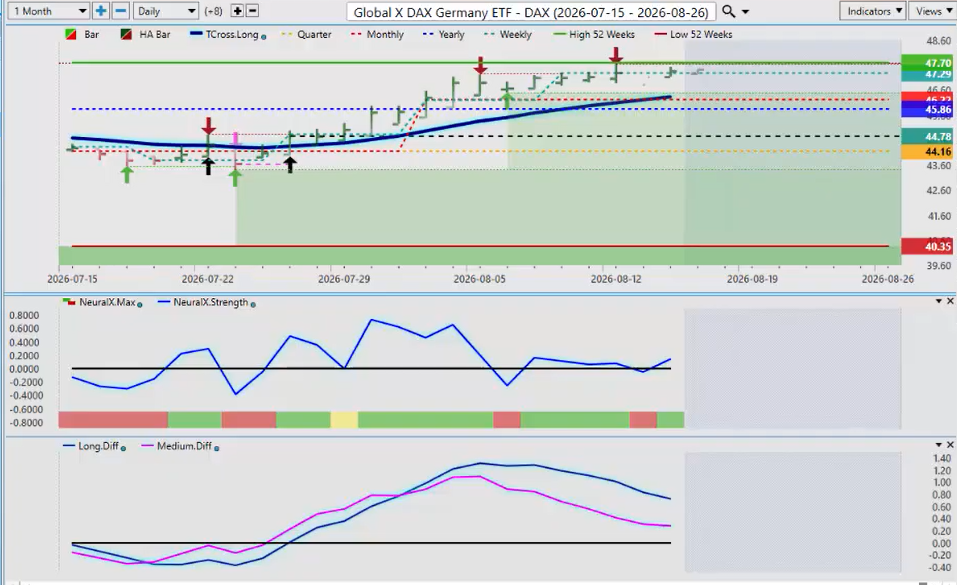Viewport: 957px width, 585px height.
Task: Click the settings dot beside Medium.Diff
Action: 217,448
